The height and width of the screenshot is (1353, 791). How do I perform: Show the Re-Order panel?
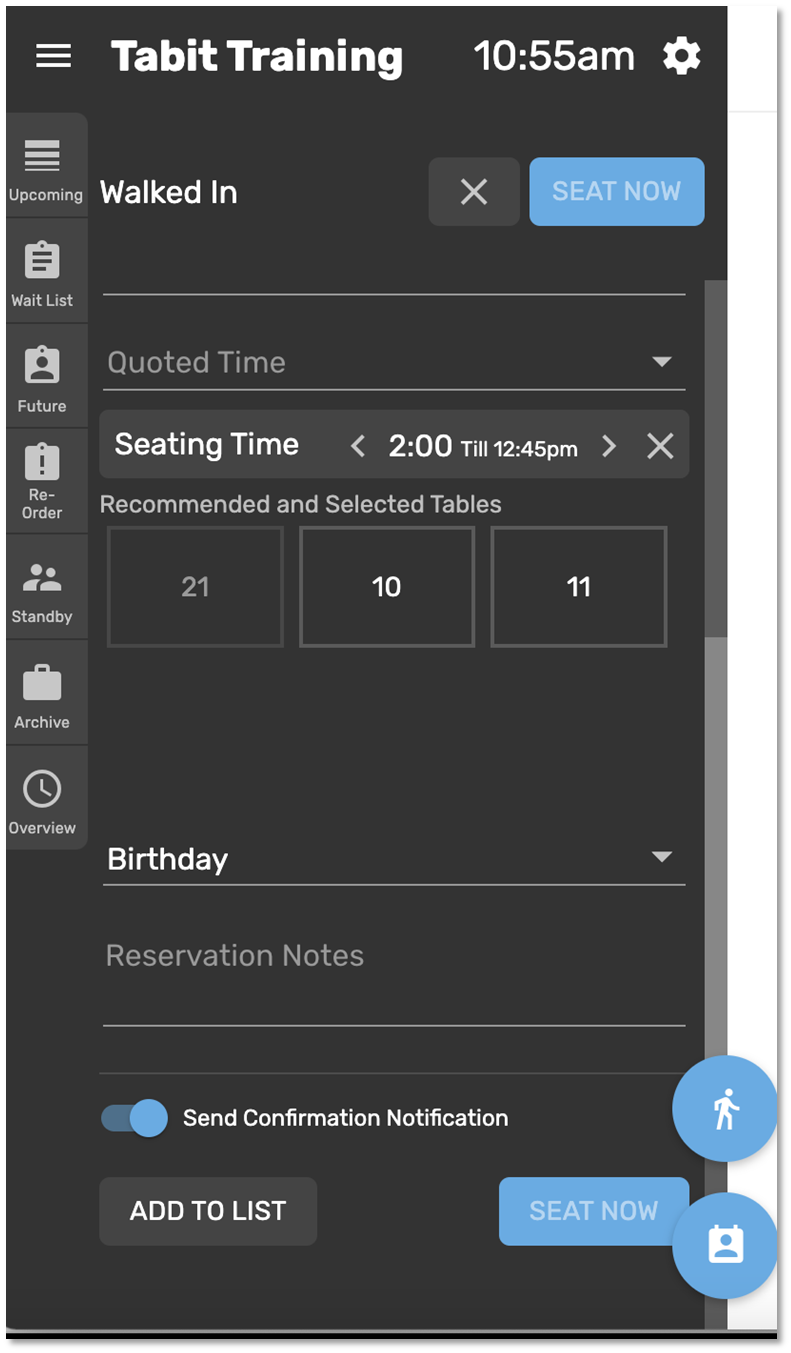(42, 482)
